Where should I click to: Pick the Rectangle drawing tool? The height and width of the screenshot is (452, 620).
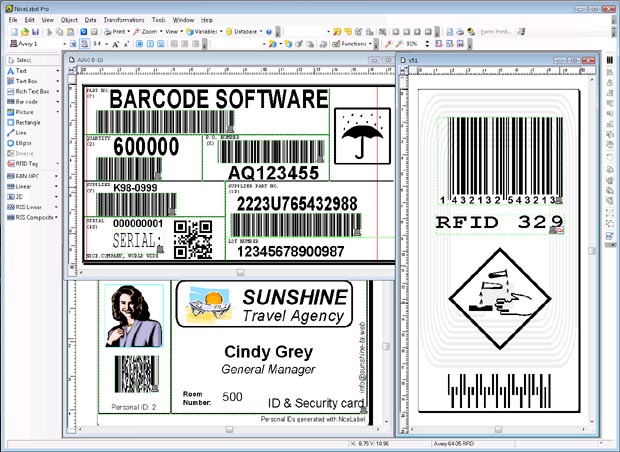pos(28,121)
